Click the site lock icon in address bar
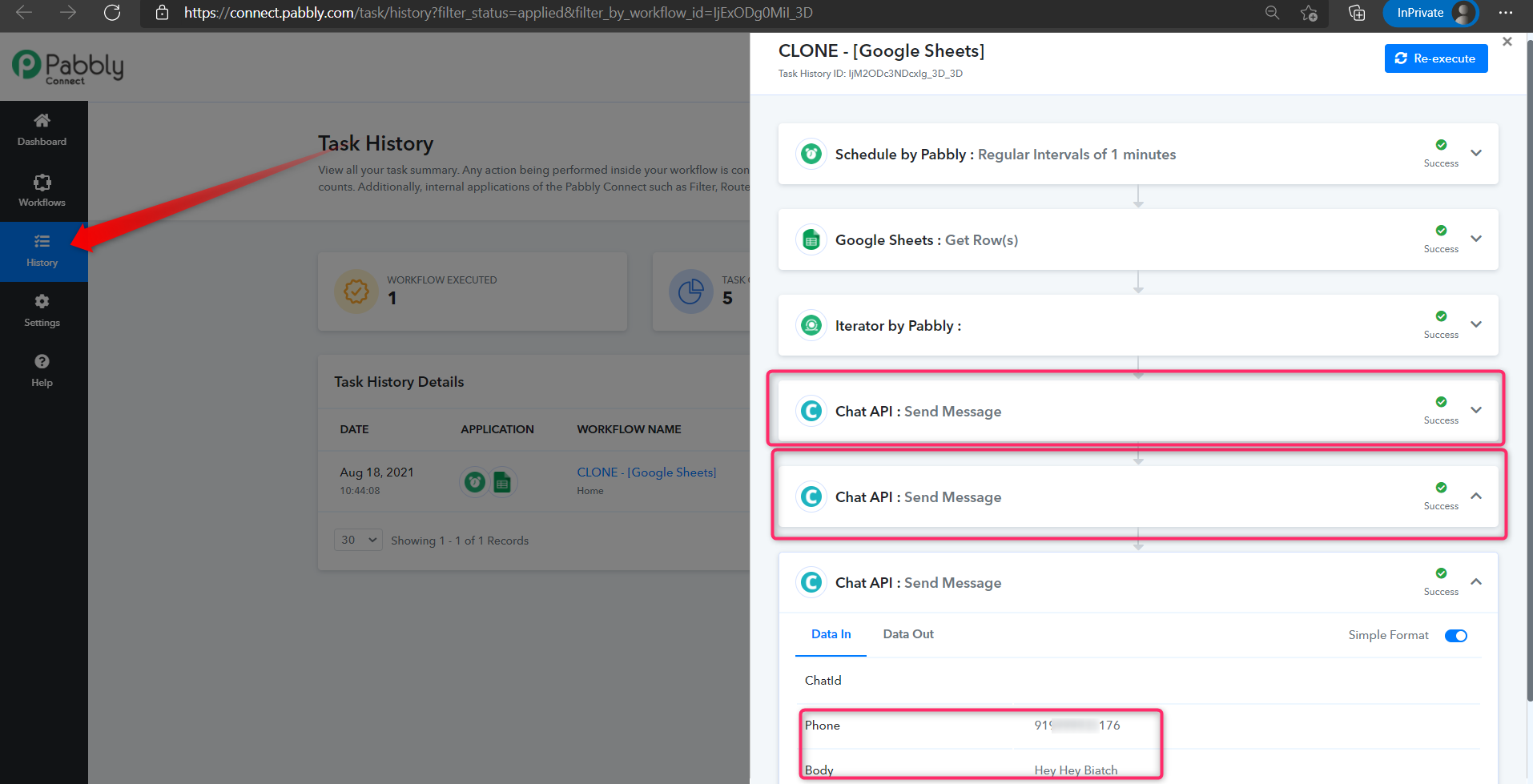Image resolution: width=1533 pixels, height=784 pixels. 162,13
